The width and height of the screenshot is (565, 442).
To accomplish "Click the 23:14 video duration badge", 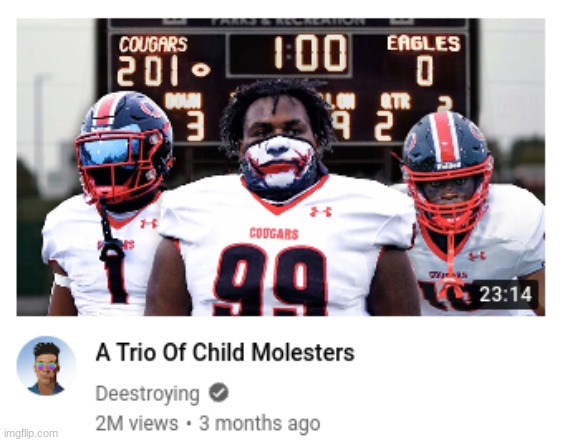I will pos(506,294).
